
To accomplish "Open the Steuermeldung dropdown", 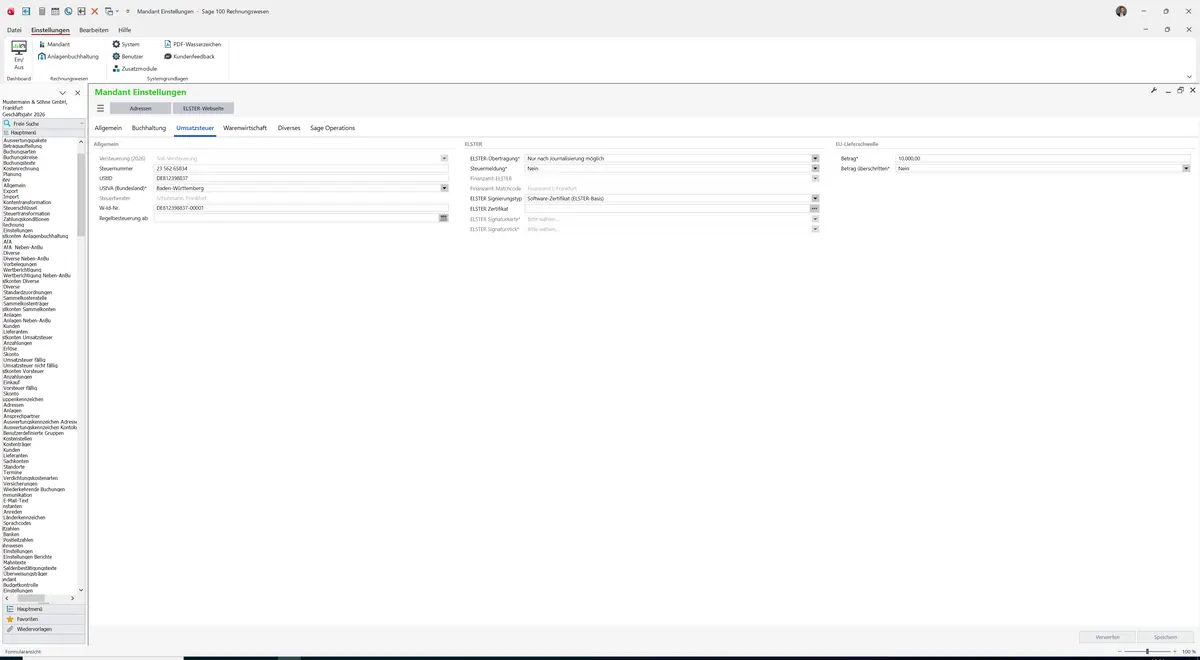I will point(815,168).
